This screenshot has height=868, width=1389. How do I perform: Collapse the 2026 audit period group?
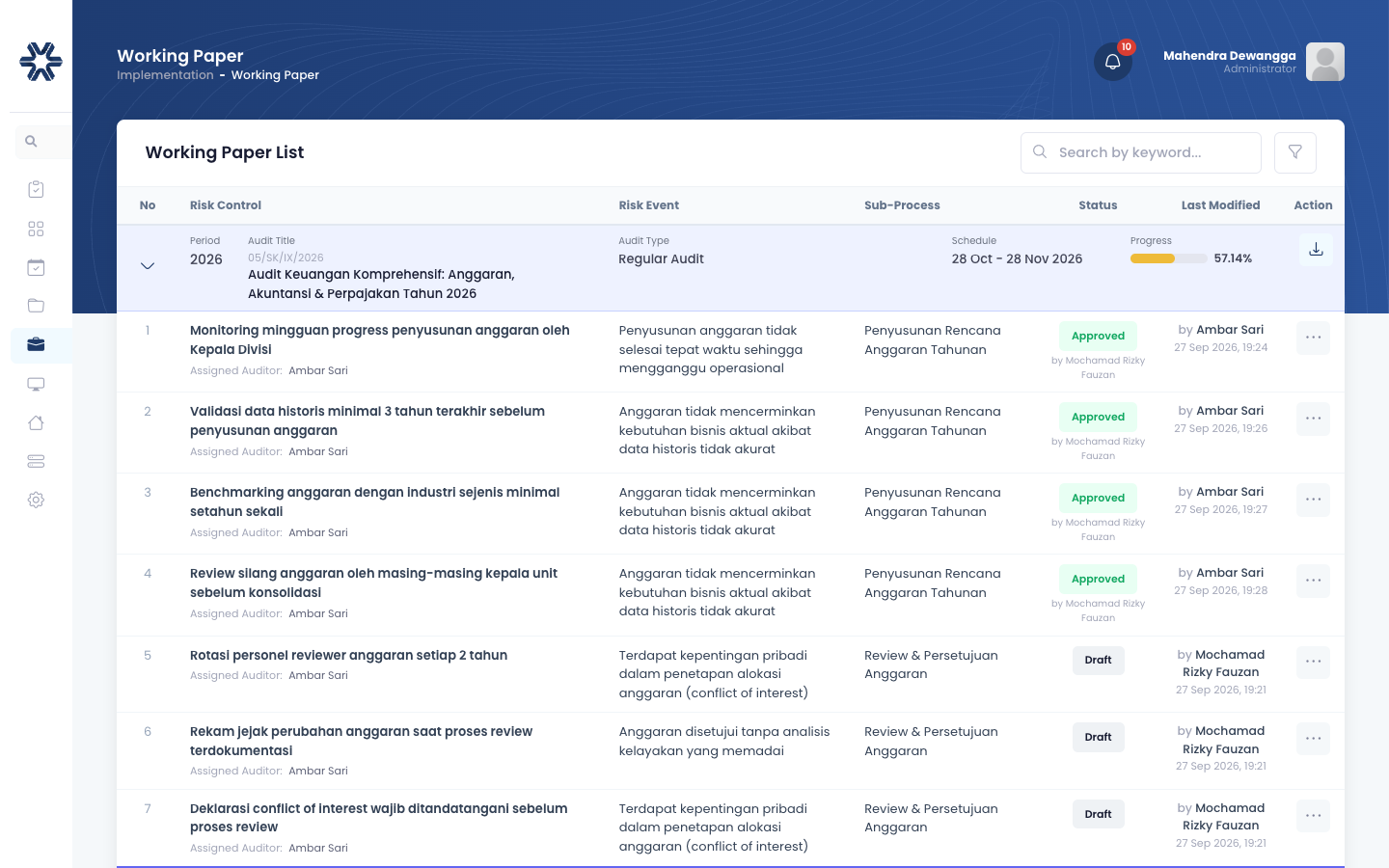148,266
